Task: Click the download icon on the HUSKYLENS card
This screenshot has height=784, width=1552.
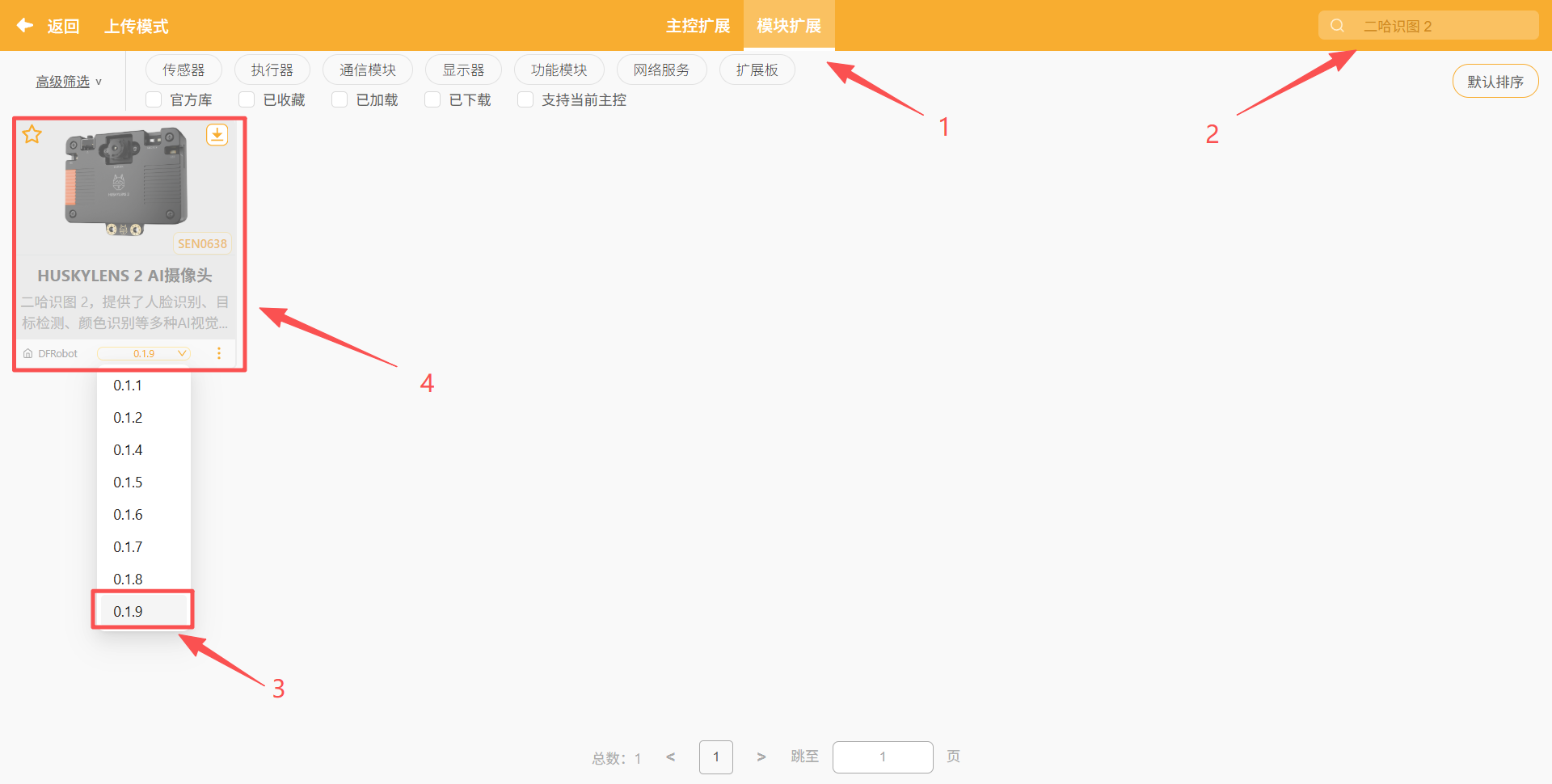Action: point(217,134)
